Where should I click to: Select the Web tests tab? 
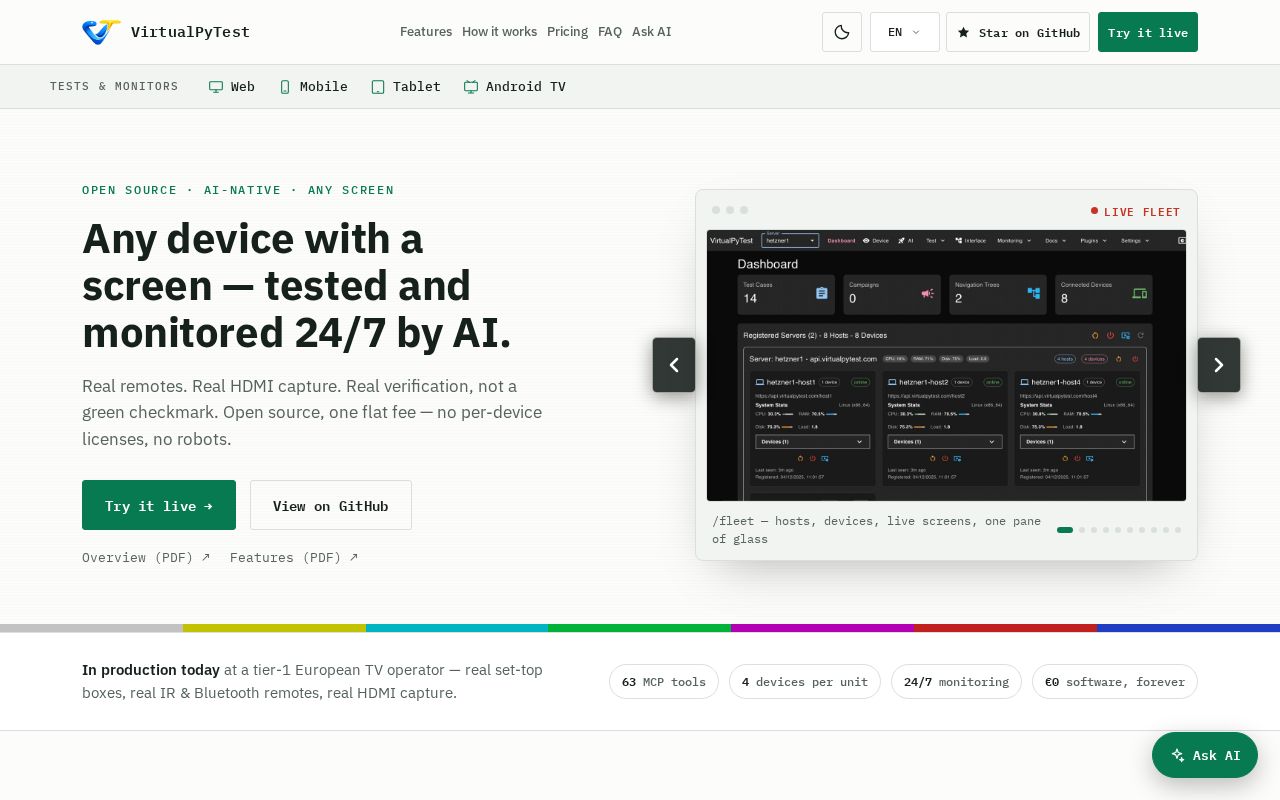[x=232, y=87]
